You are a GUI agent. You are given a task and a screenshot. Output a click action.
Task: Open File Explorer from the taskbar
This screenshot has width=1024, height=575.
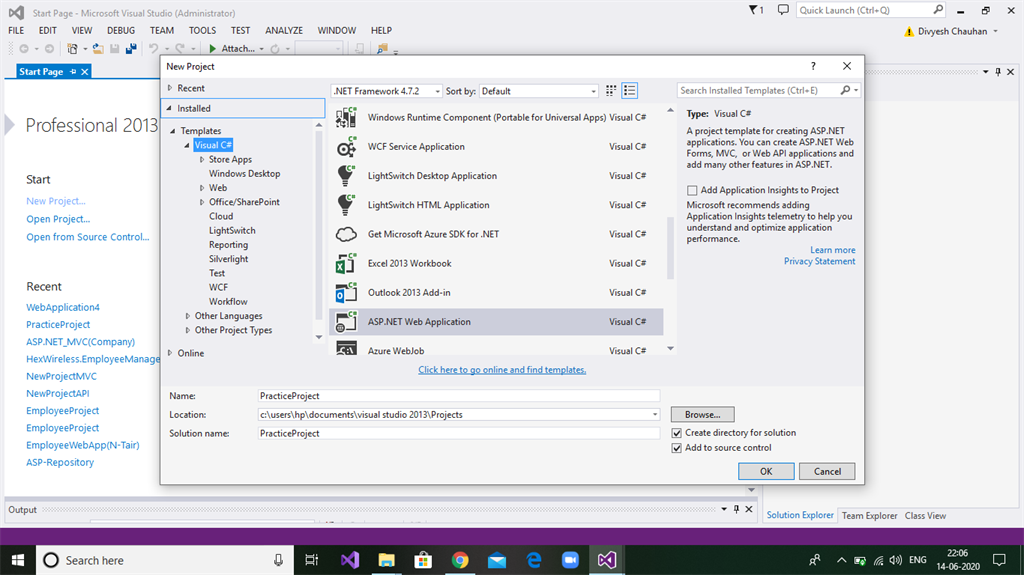coord(387,560)
